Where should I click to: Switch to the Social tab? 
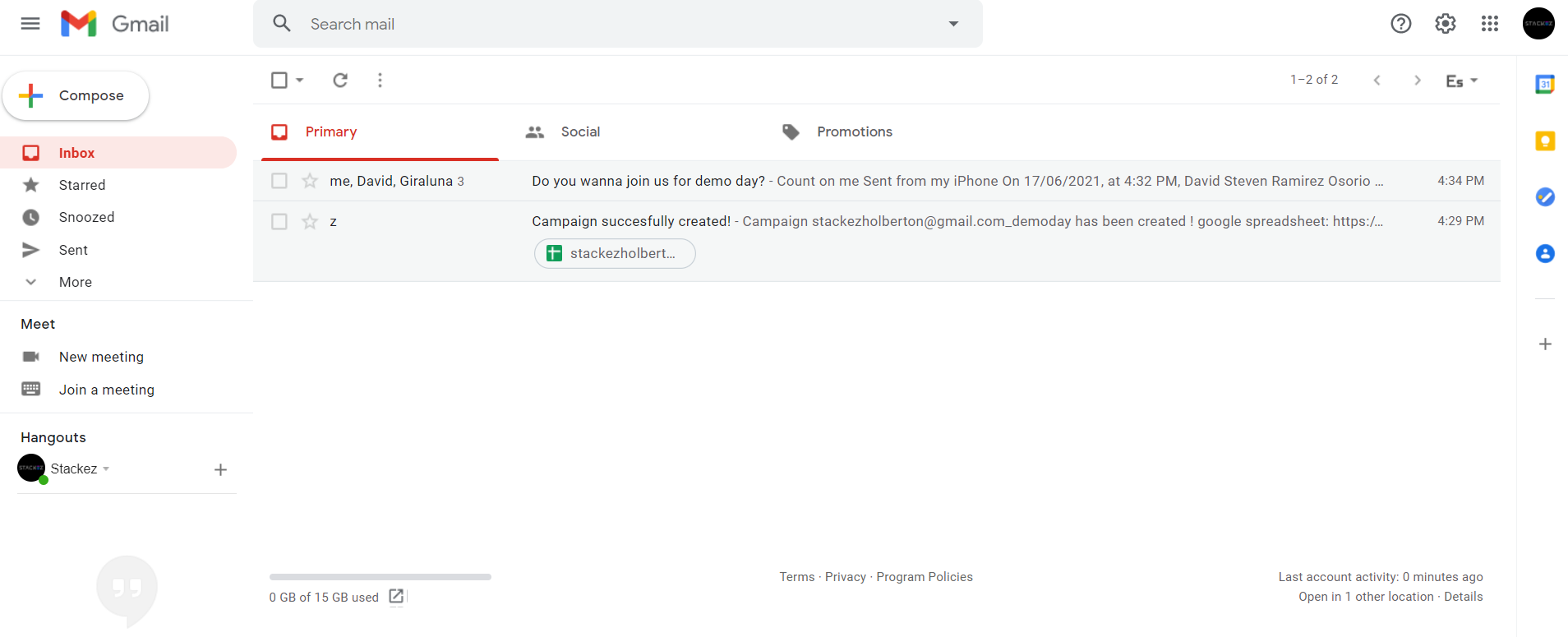pos(579,132)
